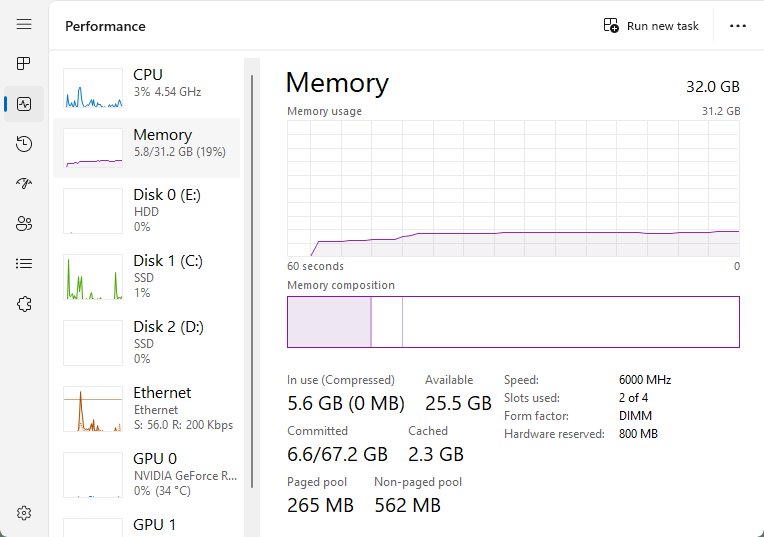Click the Performance page title
The height and width of the screenshot is (537, 764).
click(x=105, y=26)
